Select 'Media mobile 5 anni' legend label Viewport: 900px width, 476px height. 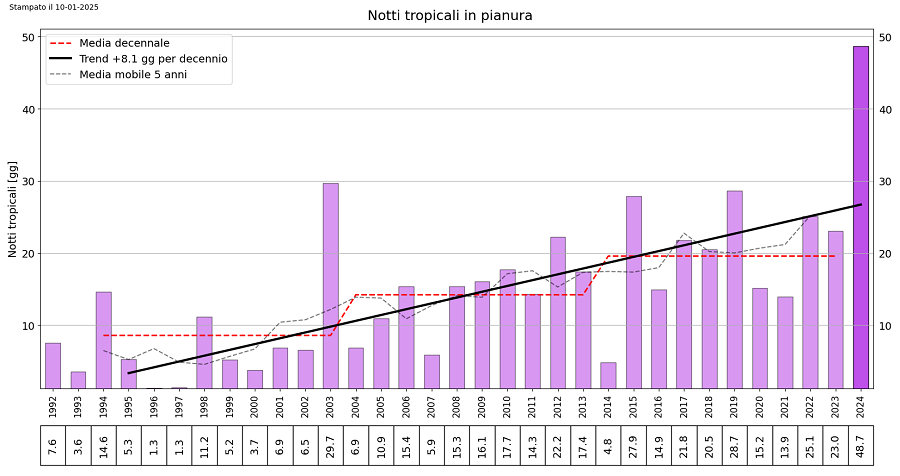pos(133,74)
